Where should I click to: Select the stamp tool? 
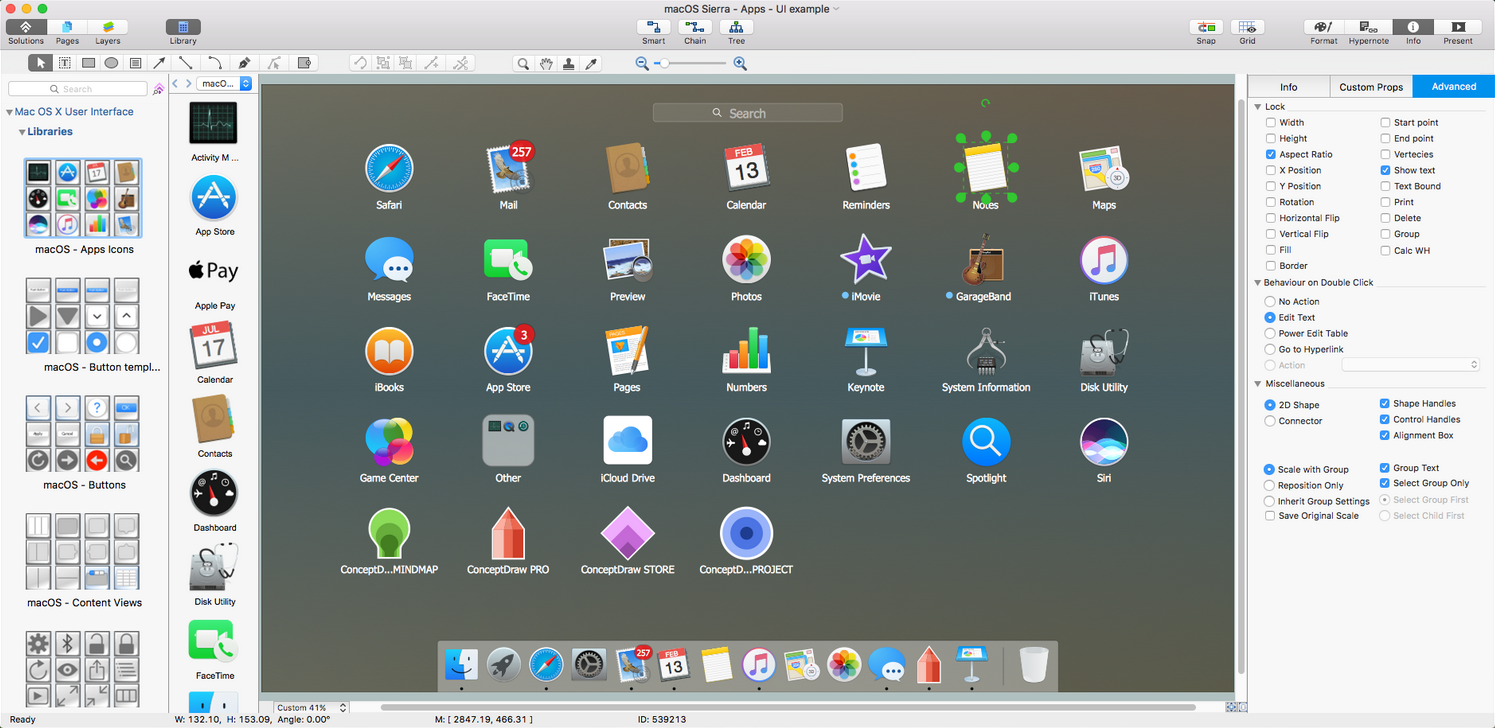(569, 63)
